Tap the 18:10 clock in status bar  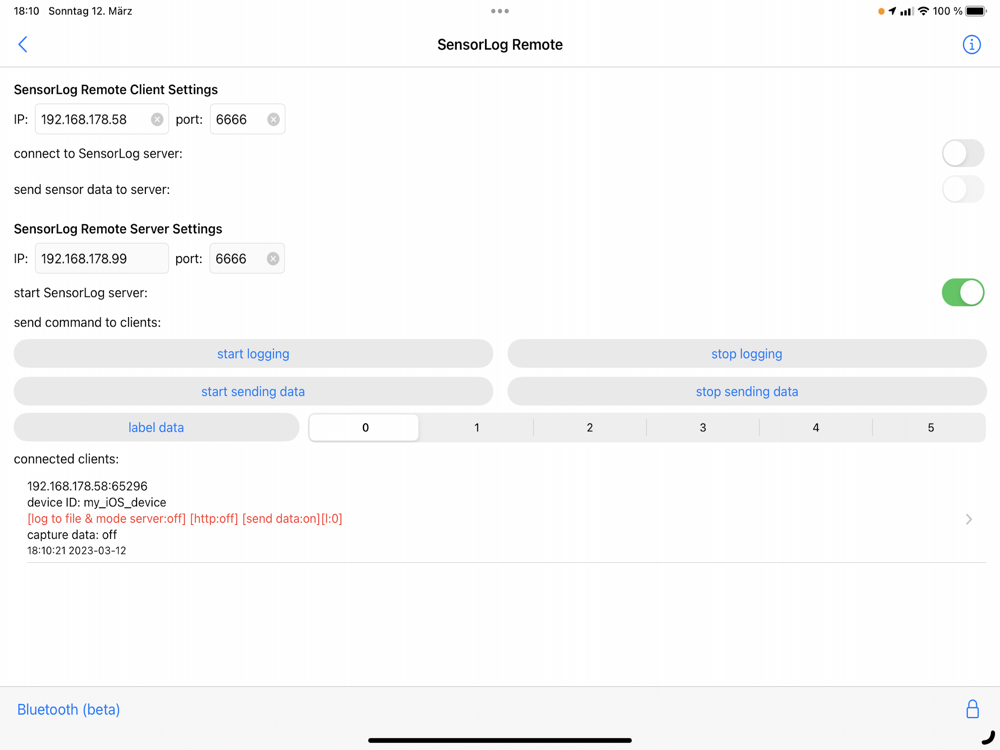26,11
